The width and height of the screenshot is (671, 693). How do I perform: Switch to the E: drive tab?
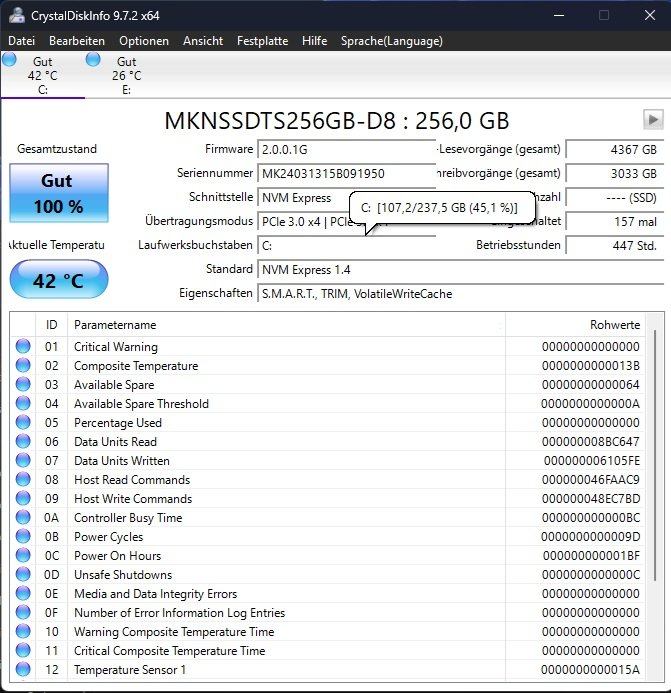[126, 75]
